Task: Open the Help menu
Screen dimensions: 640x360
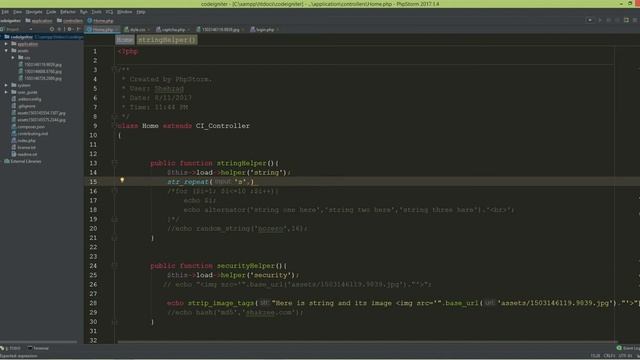Action: point(141,12)
